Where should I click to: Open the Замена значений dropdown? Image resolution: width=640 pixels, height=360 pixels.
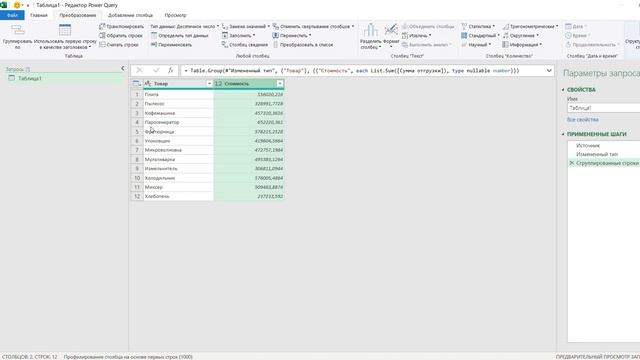[246, 26]
